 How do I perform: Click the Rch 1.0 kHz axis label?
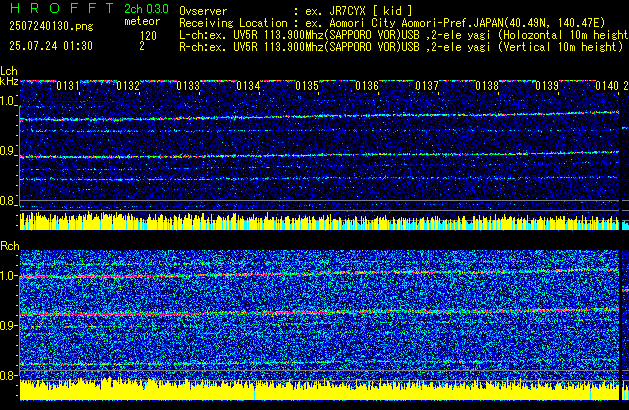tap(8, 276)
